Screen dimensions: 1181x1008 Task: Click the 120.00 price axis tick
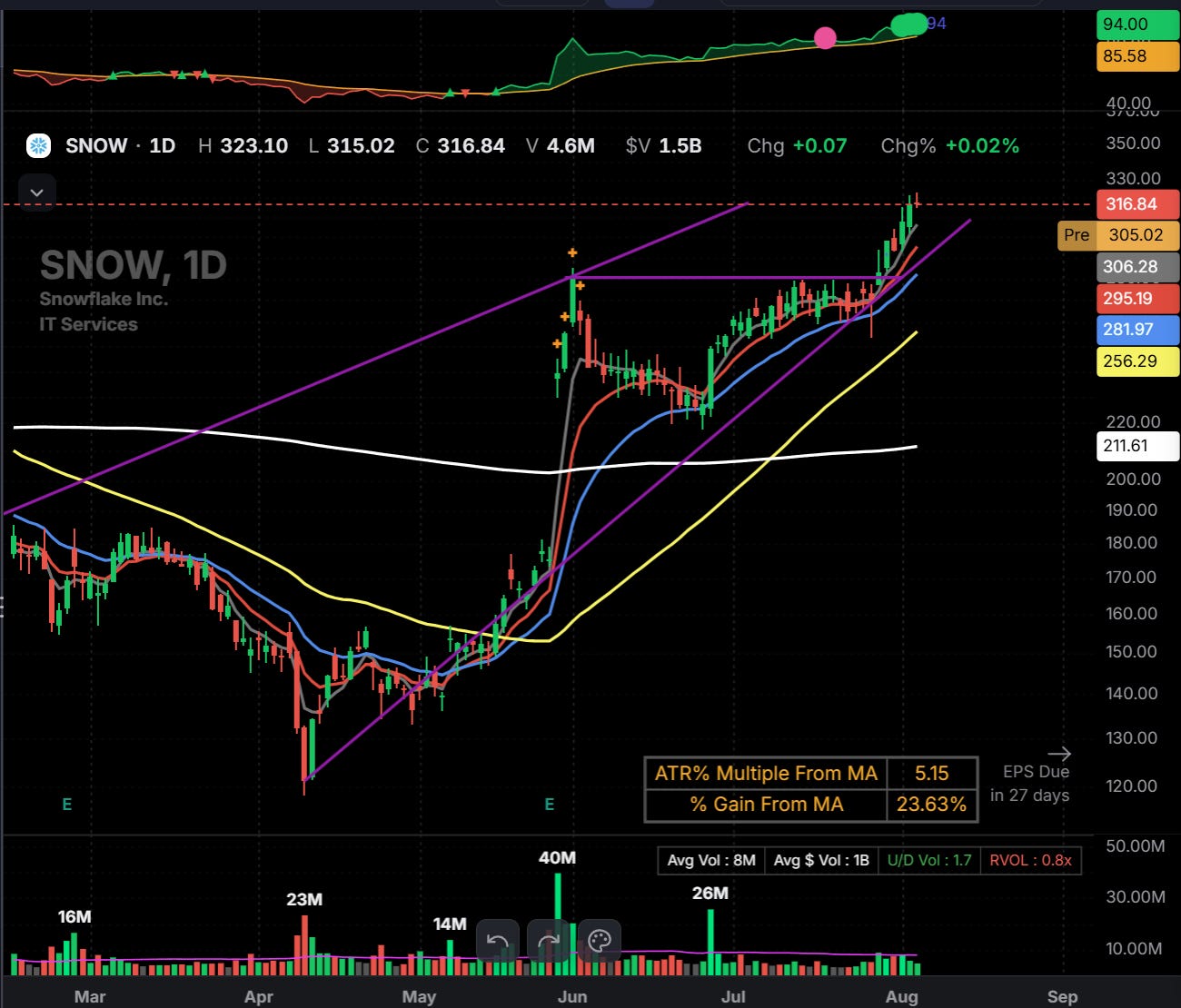pyautogui.click(x=1133, y=786)
